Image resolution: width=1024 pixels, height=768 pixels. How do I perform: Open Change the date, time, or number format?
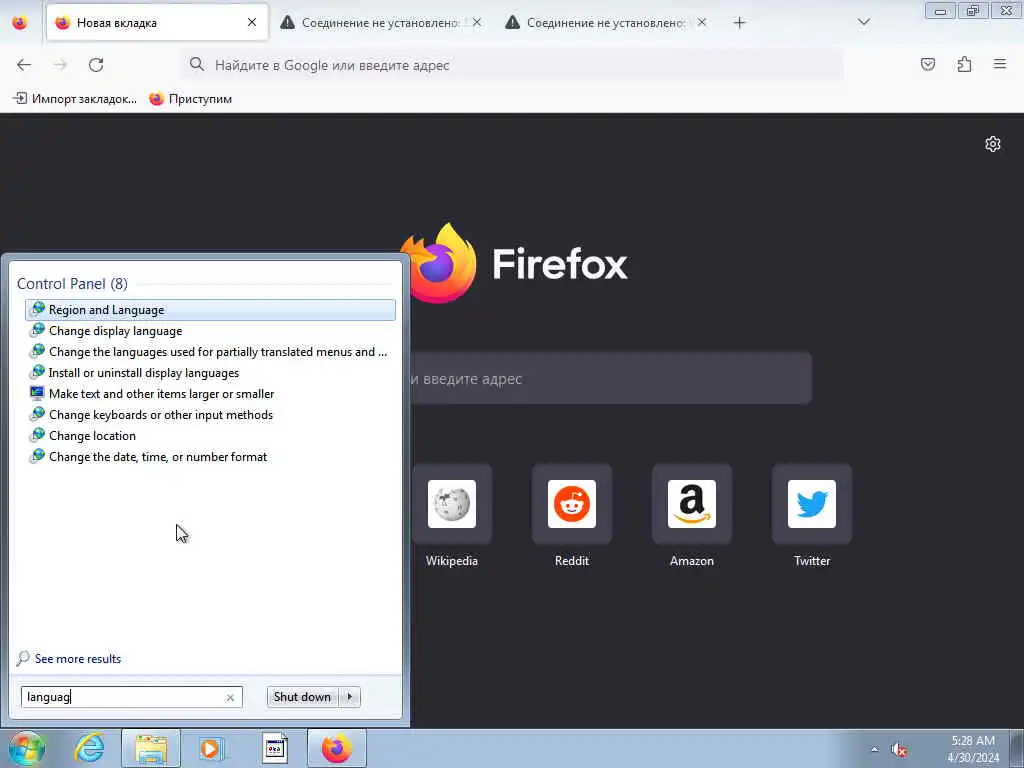point(210,456)
